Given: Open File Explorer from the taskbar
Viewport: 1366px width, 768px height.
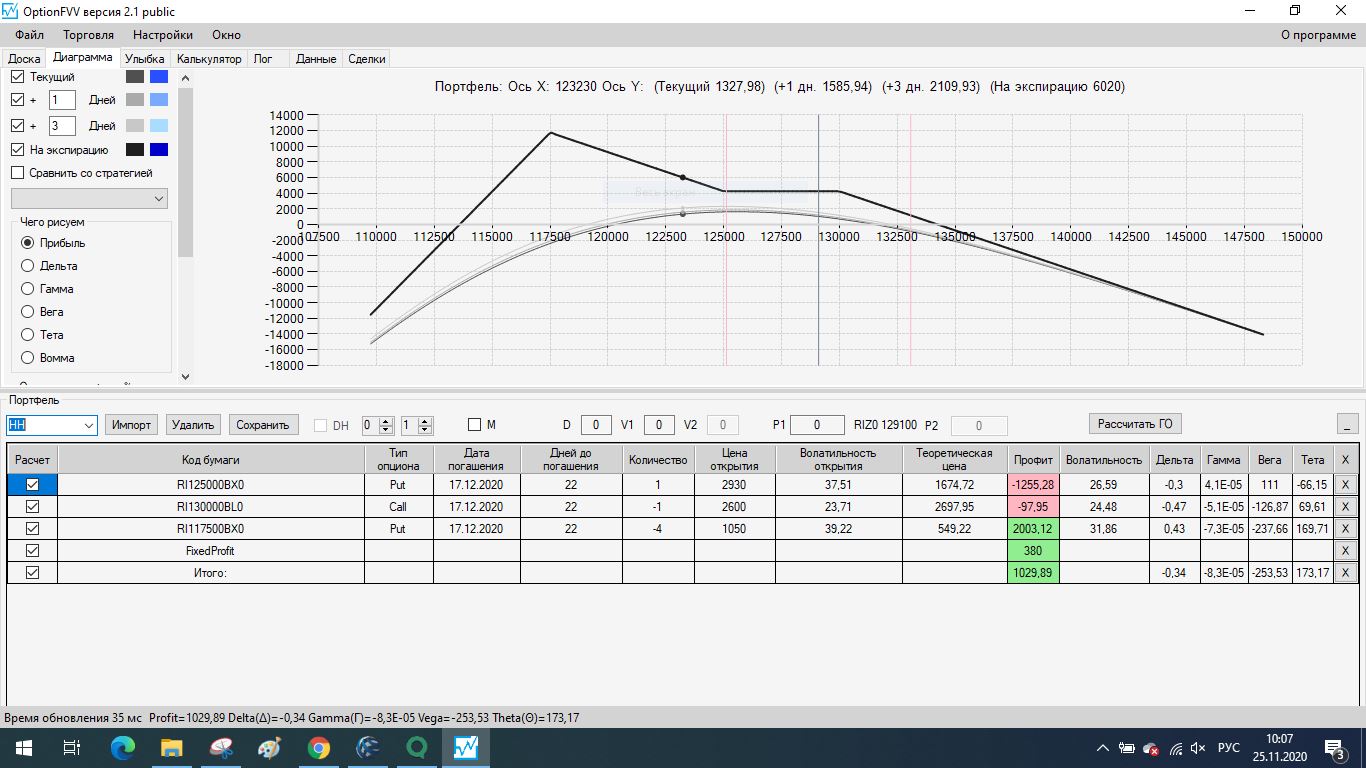Looking at the screenshot, I should [172, 747].
